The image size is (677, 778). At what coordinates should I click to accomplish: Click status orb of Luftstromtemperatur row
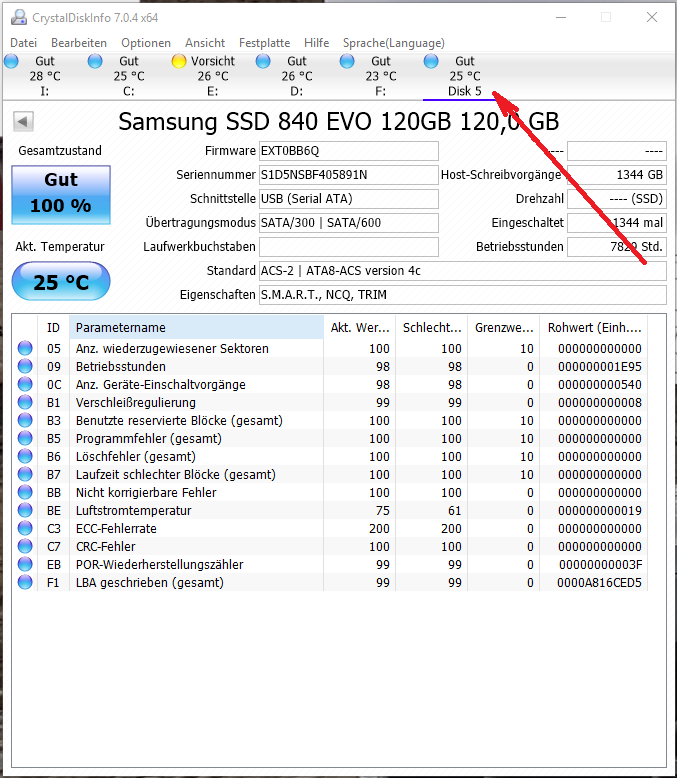25,510
